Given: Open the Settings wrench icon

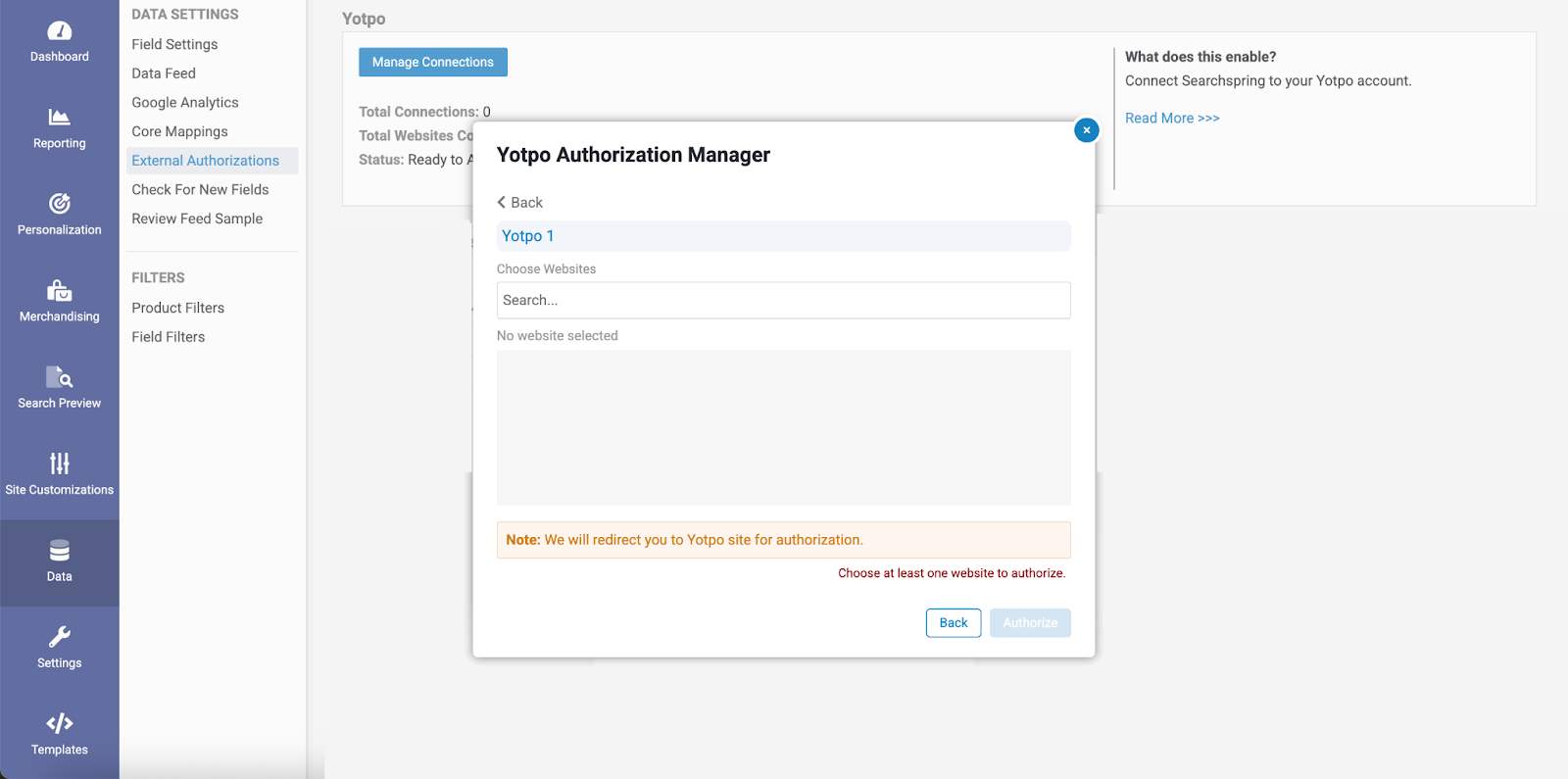Looking at the screenshot, I should click(x=60, y=637).
